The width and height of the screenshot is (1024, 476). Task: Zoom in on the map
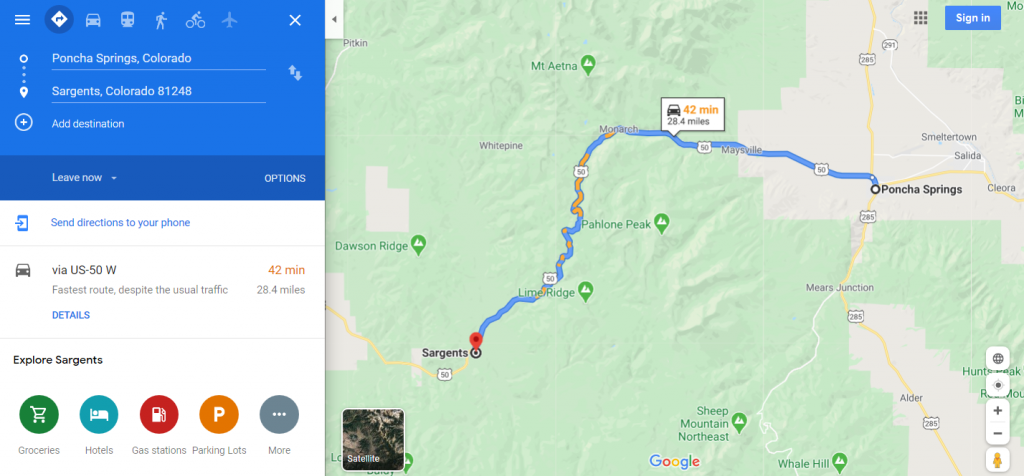coord(997,411)
